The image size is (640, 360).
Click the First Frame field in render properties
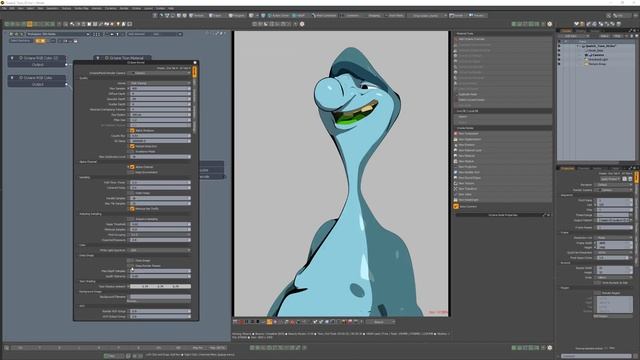tap(614, 200)
